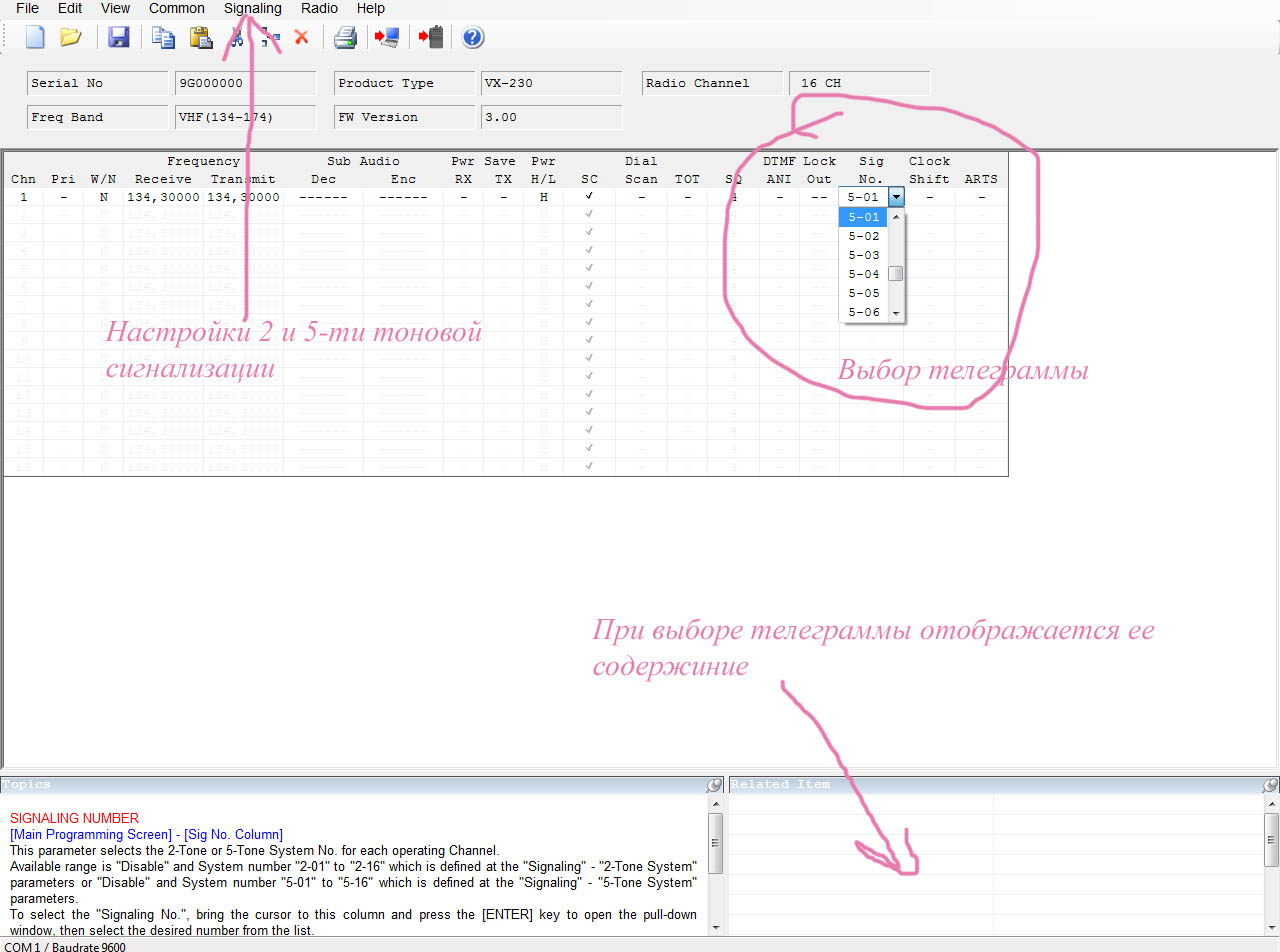1280x952 pixels.
Task: Click the SIGNALING NUMBER heading text
Action: click(x=74, y=818)
